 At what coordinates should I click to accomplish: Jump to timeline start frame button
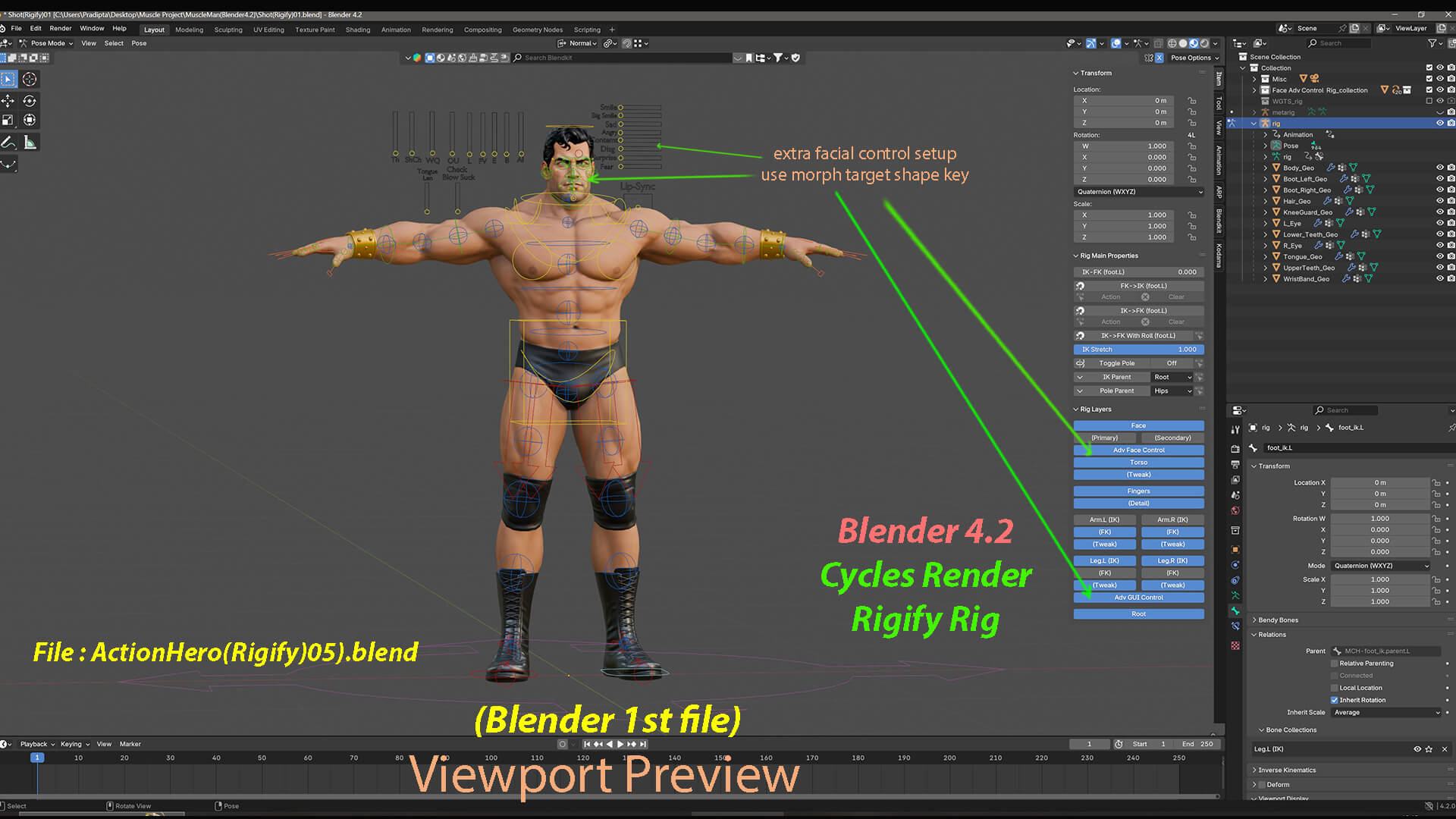[x=587, y=744]
